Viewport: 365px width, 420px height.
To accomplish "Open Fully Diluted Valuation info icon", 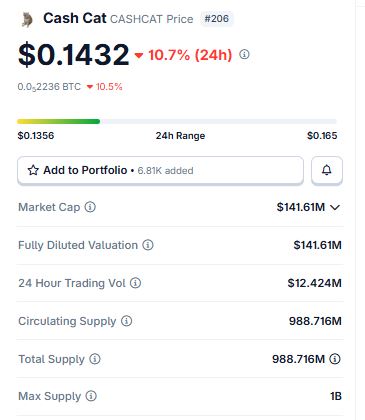I will pos(148,245).
